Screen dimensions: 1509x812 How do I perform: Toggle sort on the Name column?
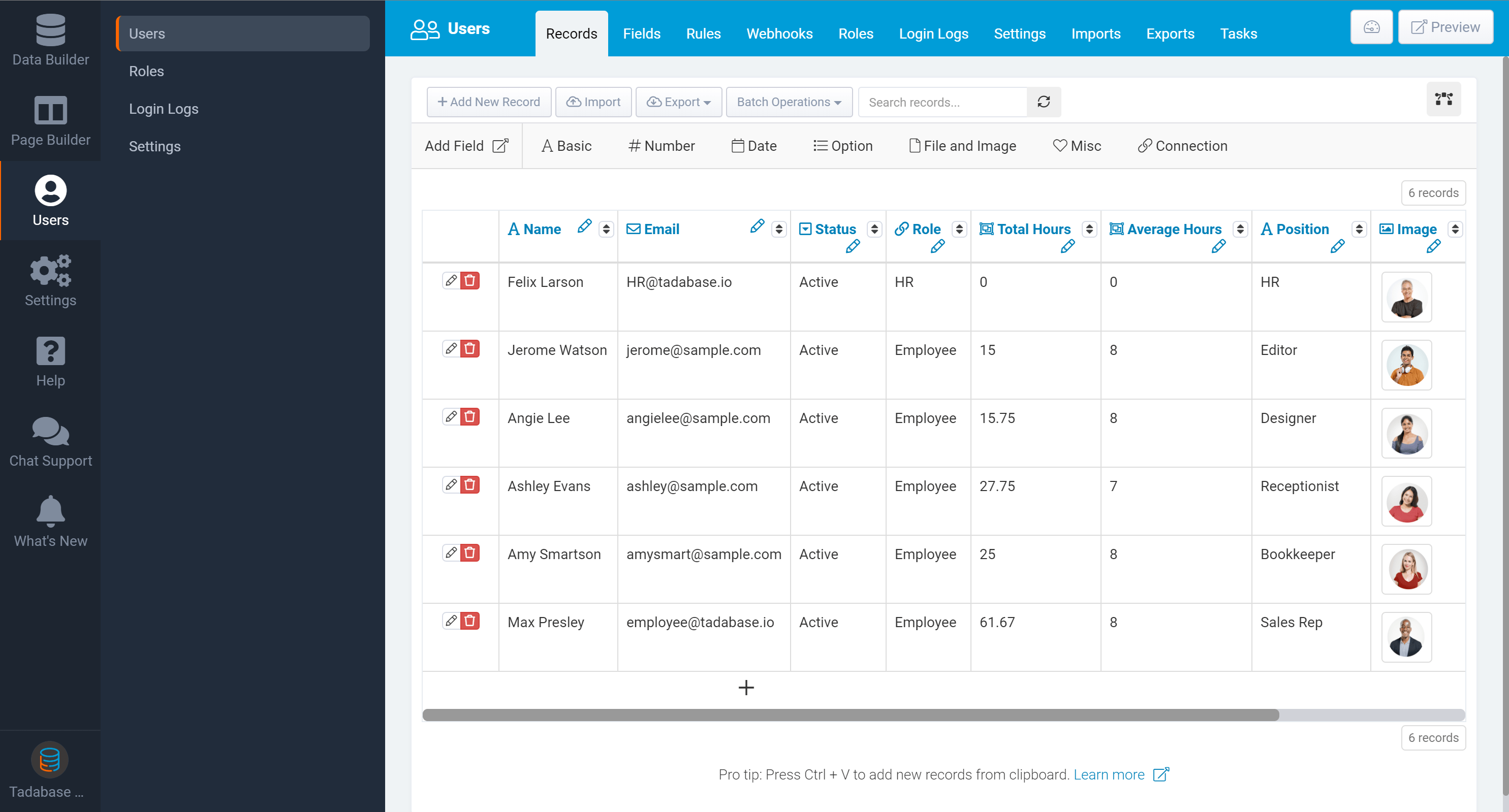(606, 230)
